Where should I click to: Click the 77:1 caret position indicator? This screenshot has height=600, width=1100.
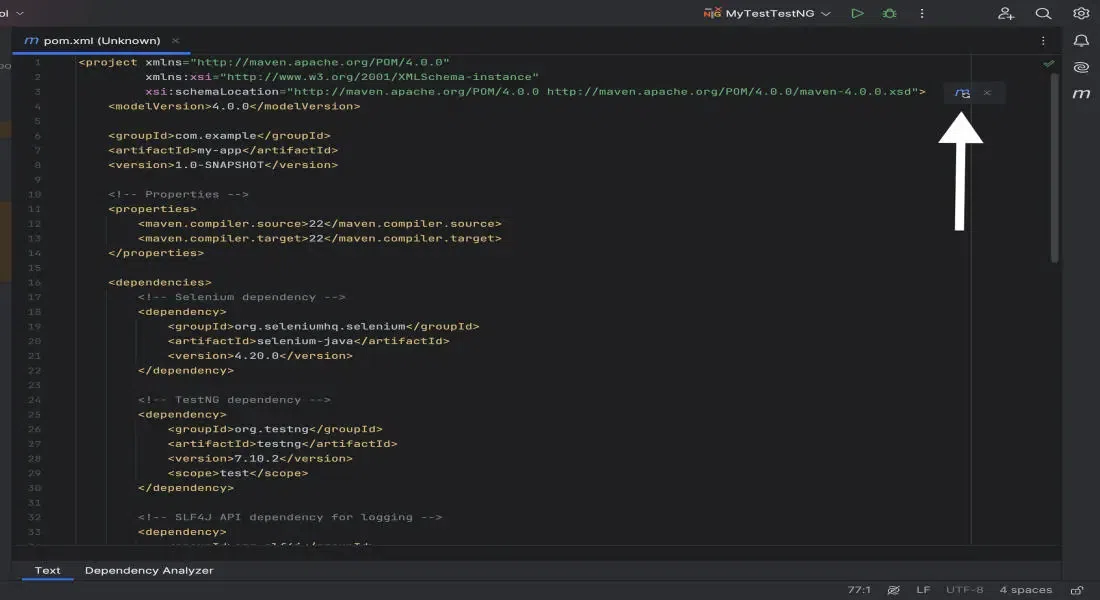(x=859, y=590)
